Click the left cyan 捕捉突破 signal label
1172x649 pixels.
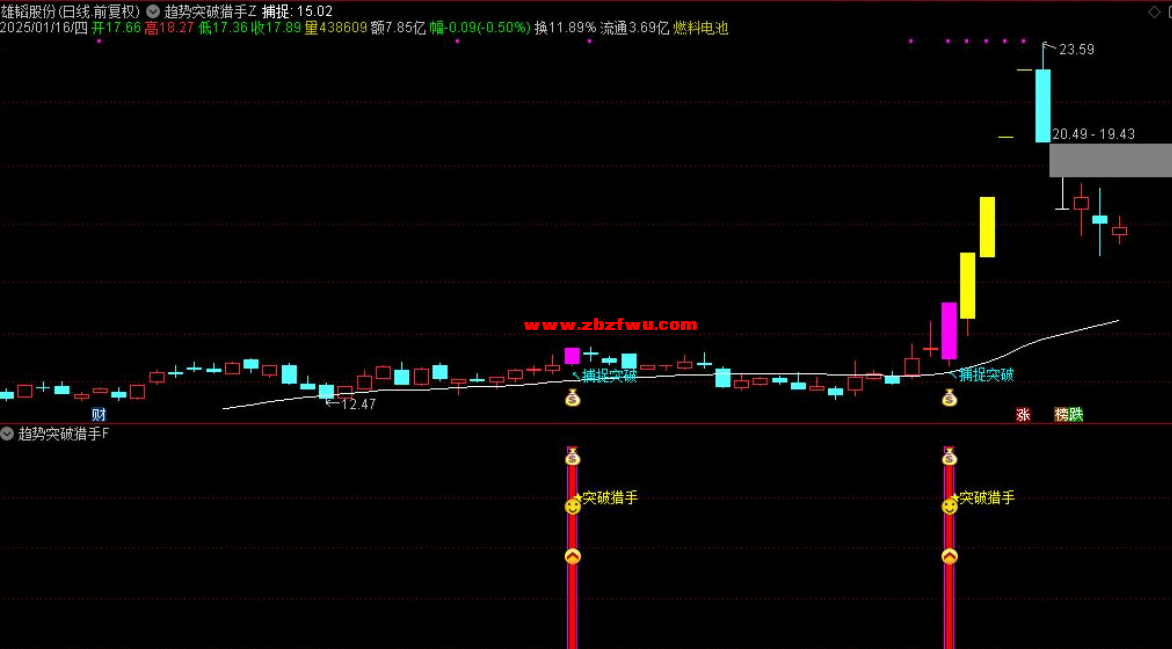609,375
